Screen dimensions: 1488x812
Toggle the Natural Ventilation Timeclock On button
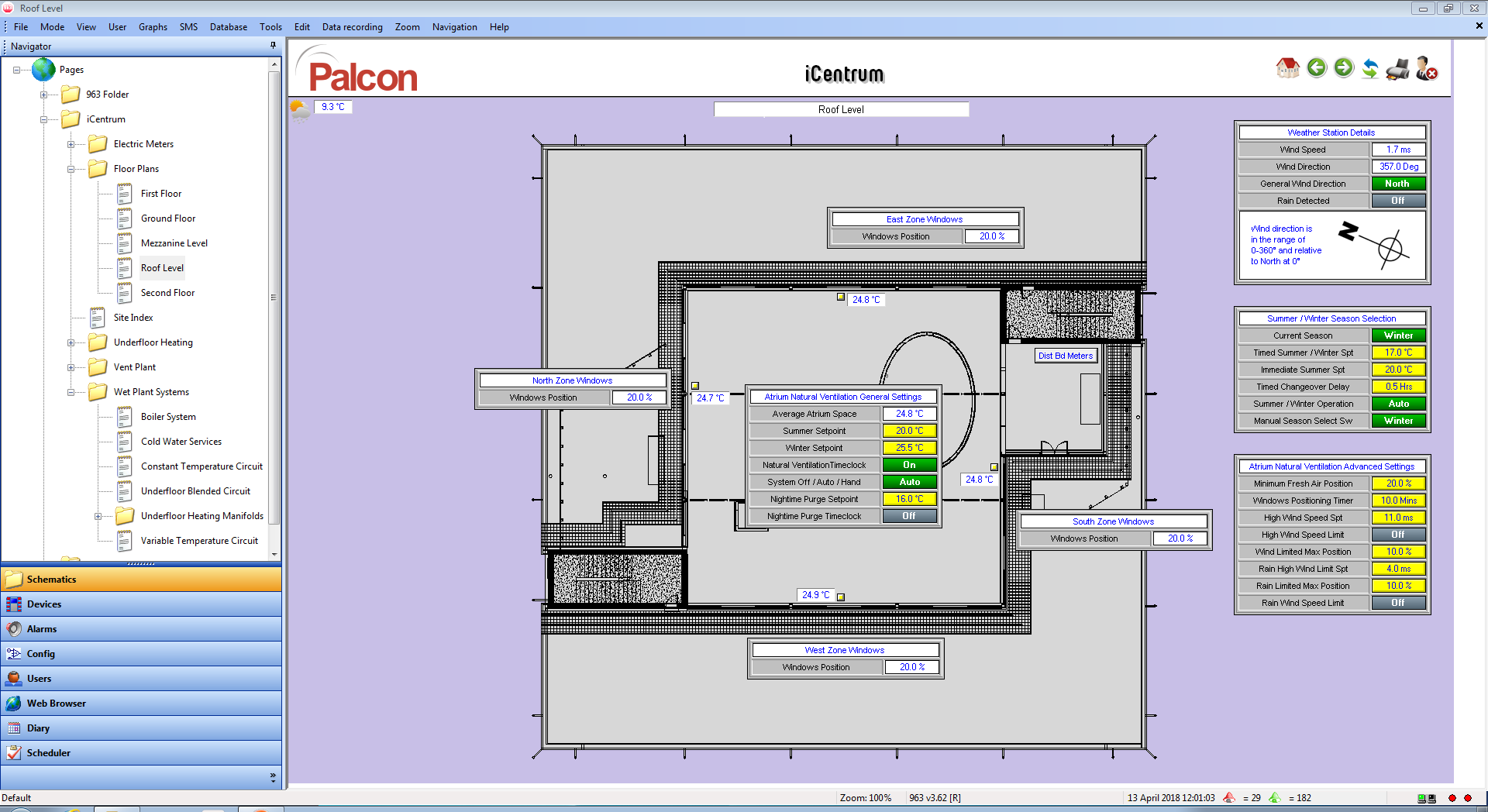click(x=909, y=465)
